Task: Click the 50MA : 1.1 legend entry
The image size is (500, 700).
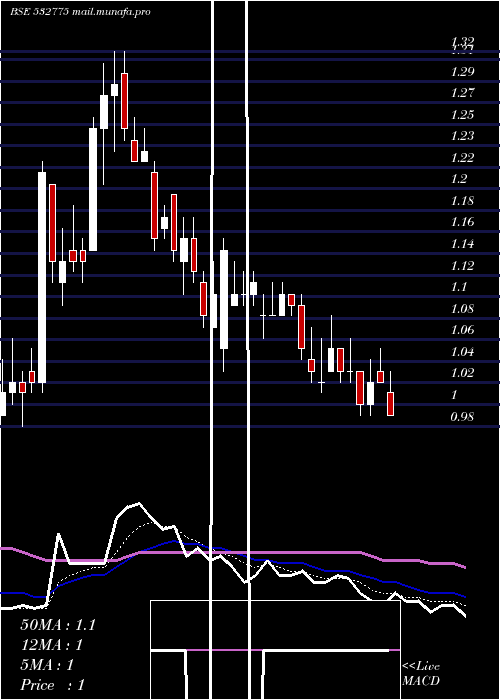Action: point(58,625)
